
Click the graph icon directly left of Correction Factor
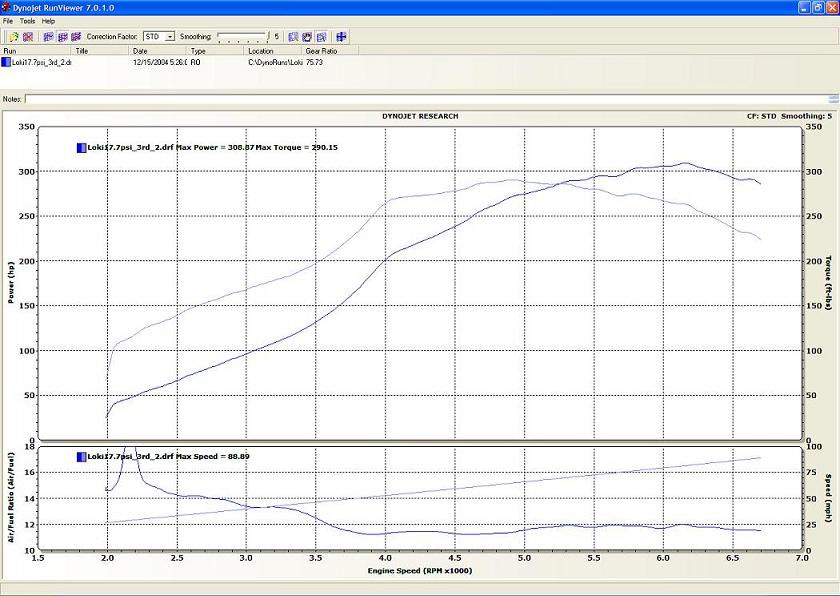(x=76, y=36)
